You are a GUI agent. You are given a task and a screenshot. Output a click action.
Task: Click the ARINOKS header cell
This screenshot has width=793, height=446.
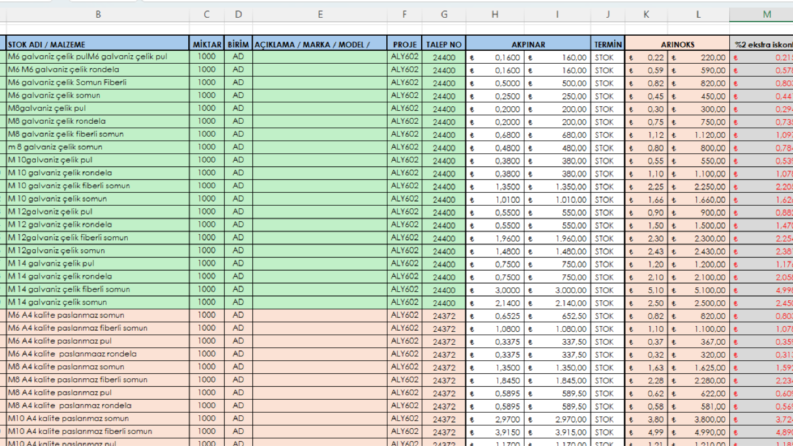point(677,44)
